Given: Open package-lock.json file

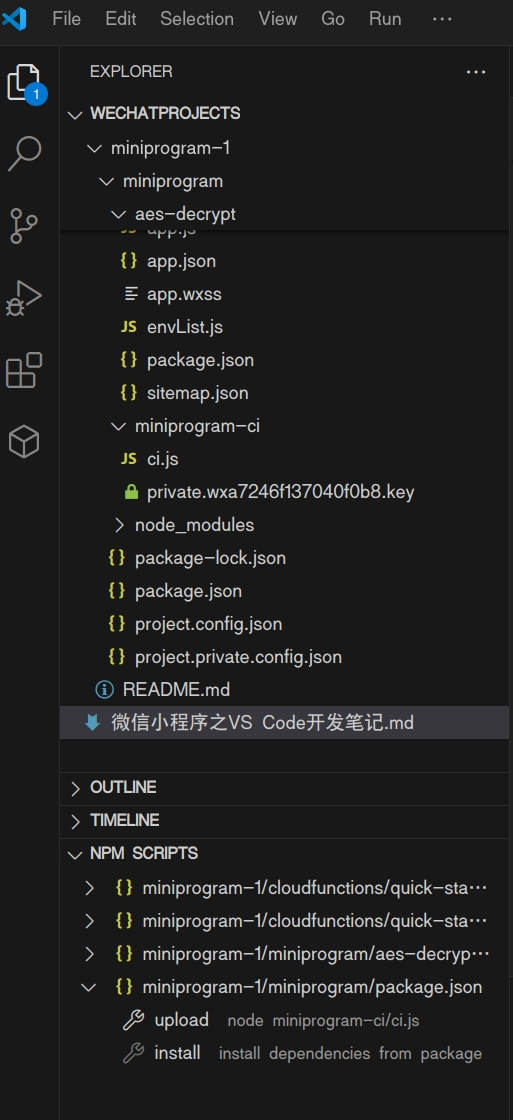Looking at the screenshot, I should (x=211, y=557).
